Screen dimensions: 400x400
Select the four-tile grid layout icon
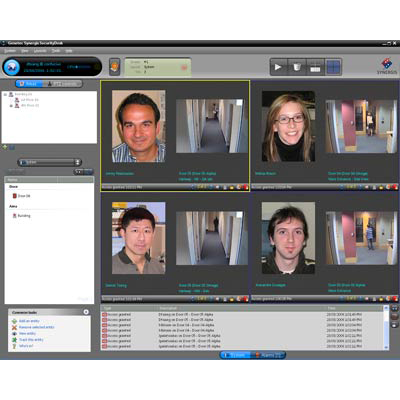point(333,67)
